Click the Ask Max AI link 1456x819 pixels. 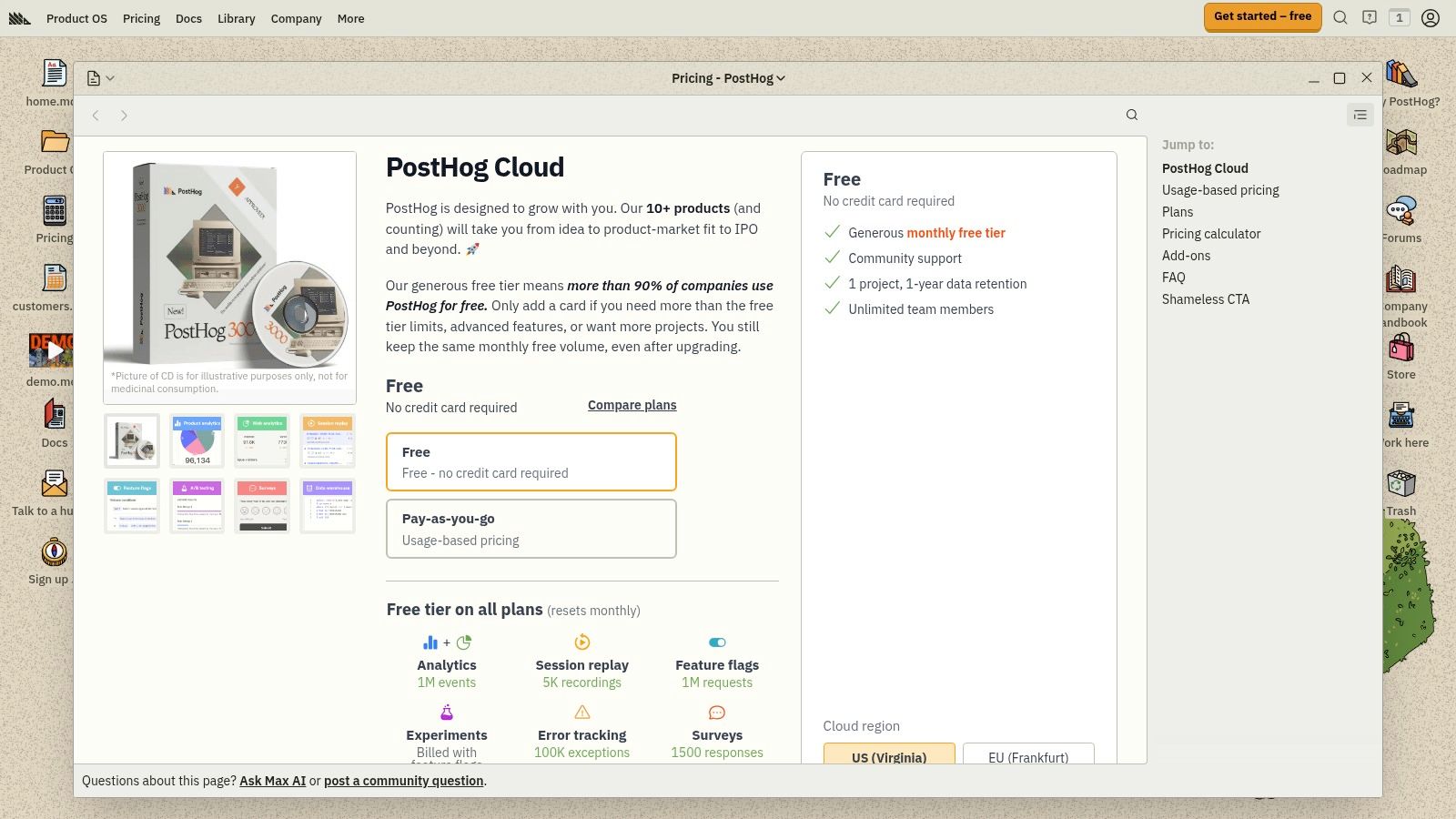click(x=272, y=781)
